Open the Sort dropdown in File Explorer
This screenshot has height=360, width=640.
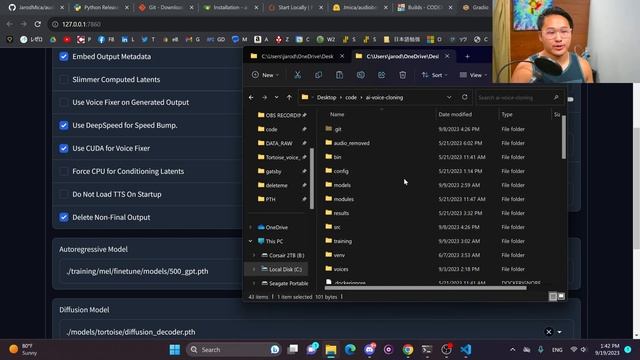(434, 75)
